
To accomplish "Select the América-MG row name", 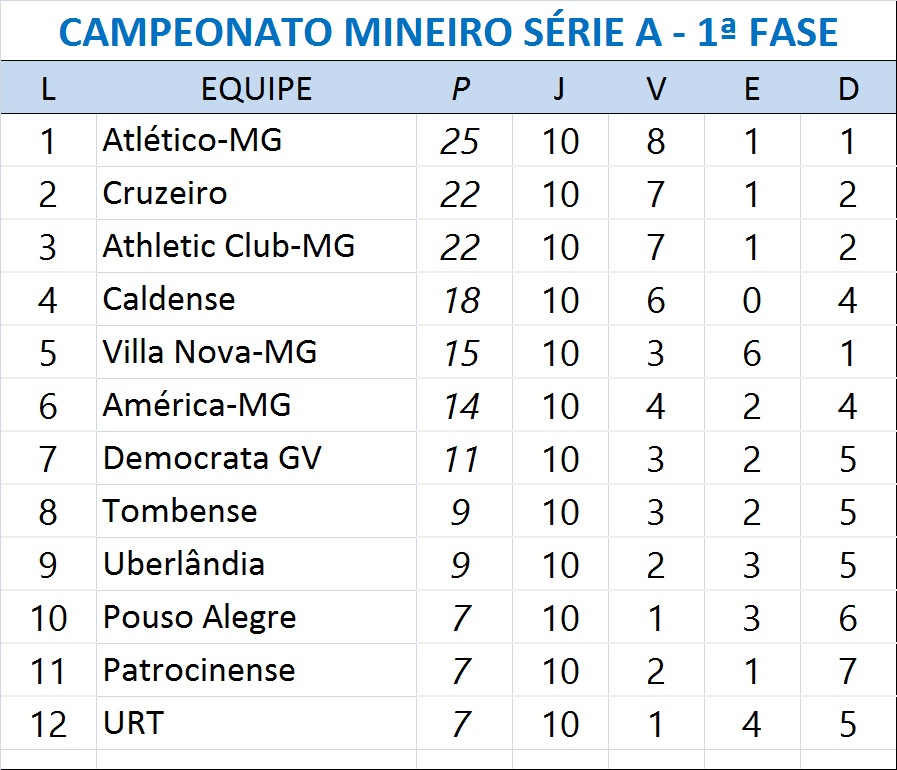I will click(x=197, y=405).
